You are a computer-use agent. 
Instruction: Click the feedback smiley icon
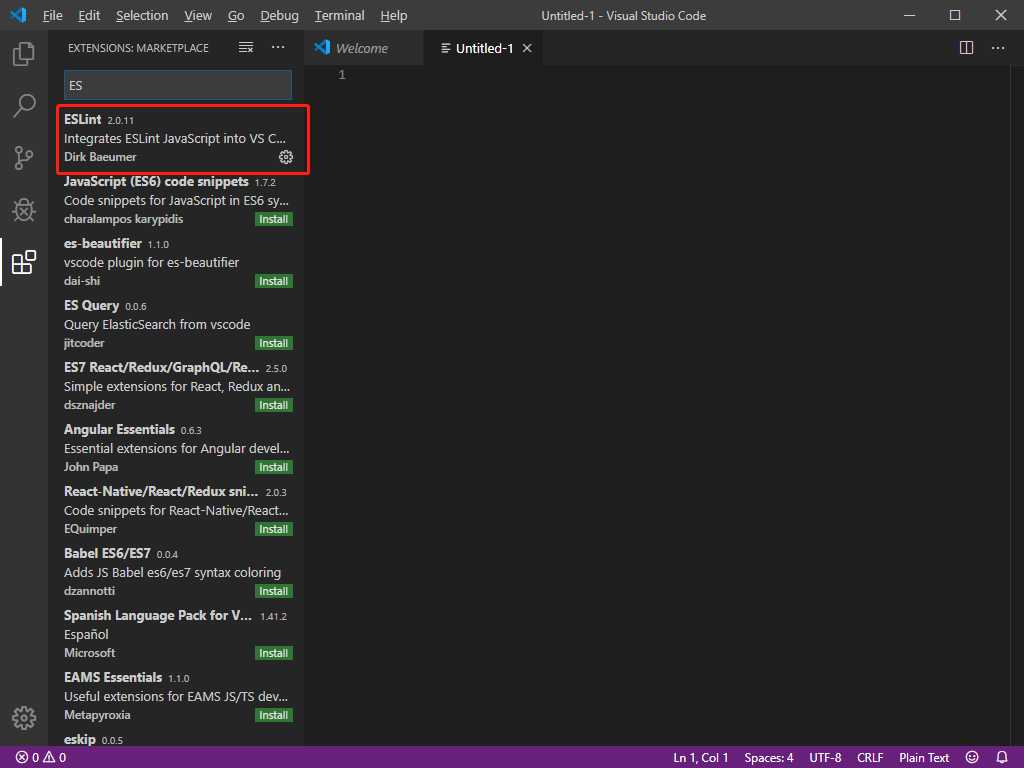coord(972,757)
